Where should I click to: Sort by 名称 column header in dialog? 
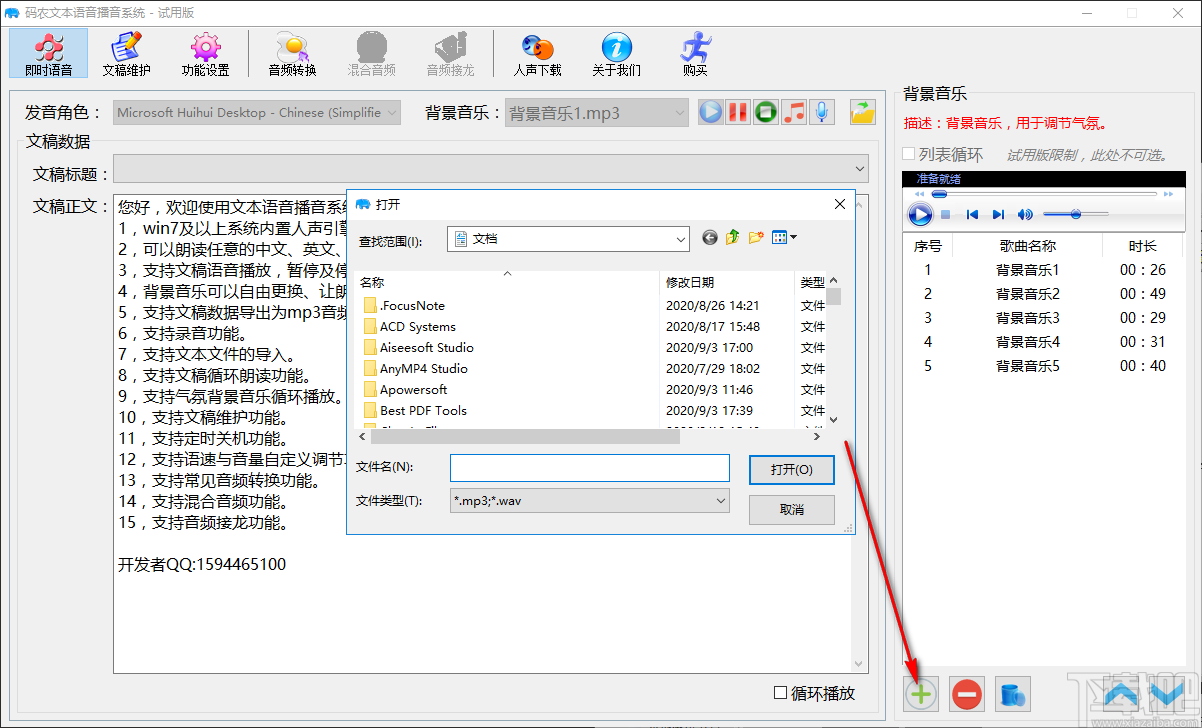click(506, 283)
